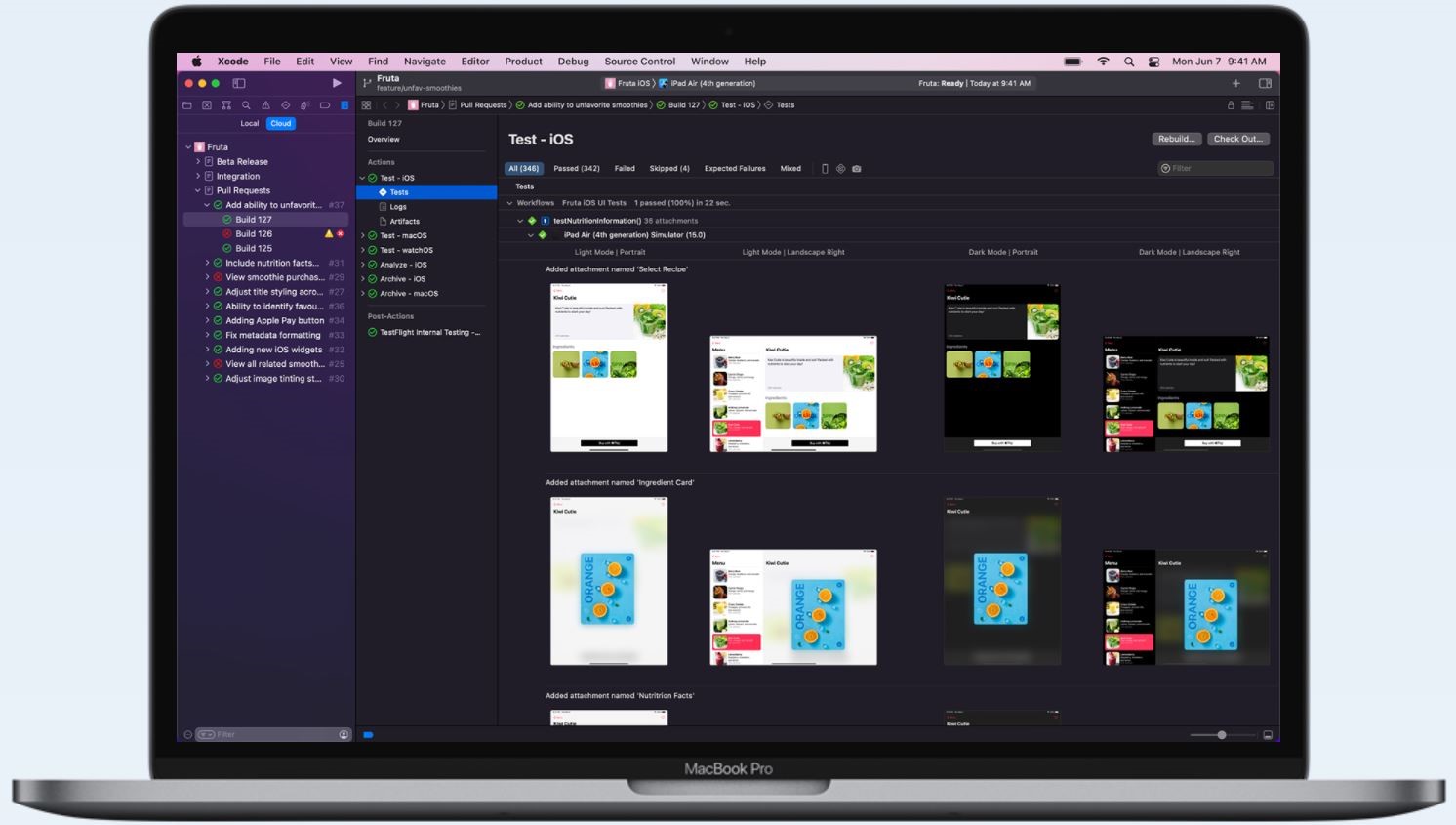
Task: Select the iPad Air (4th generation) run destination
Action: [x=708, y=83]
